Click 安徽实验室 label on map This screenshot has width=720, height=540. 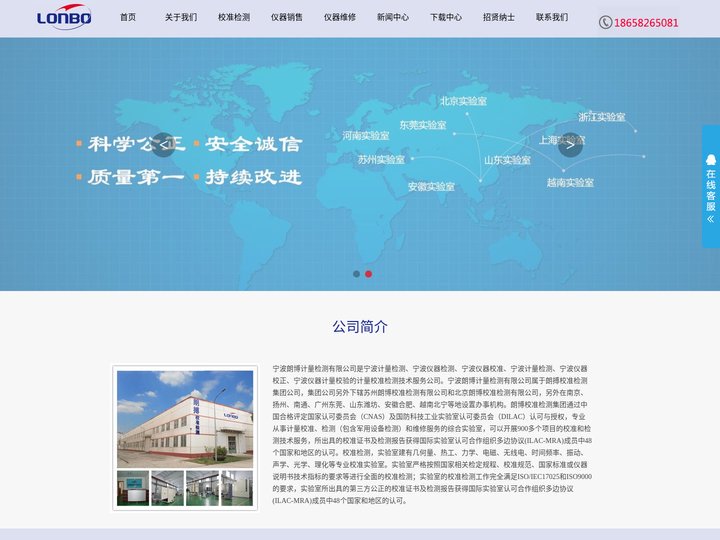coord(432,186)
